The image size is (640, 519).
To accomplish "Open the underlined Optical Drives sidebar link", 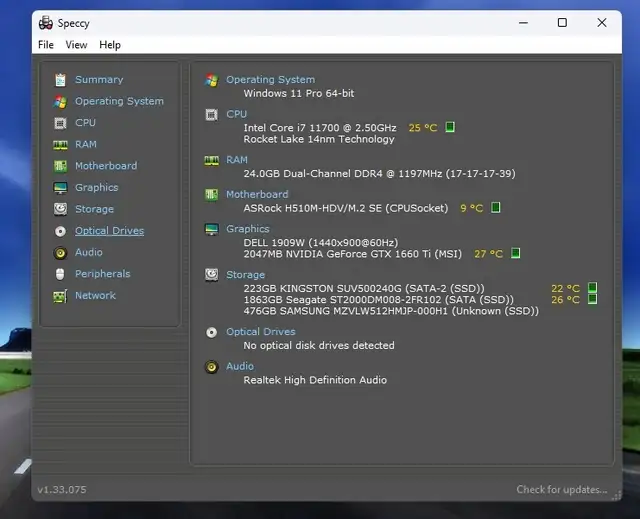I will coord(109,231).
